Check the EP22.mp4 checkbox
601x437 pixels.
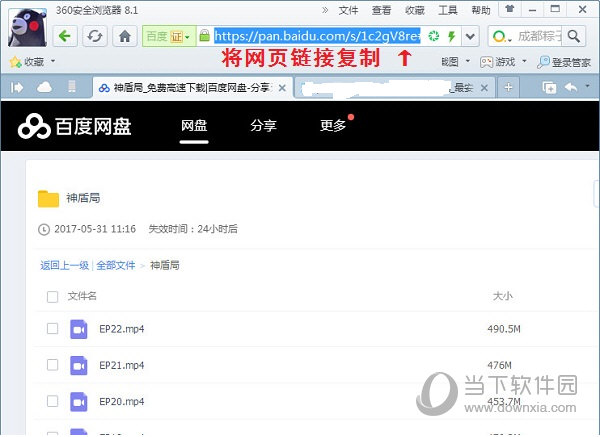(x=53, y=329)
